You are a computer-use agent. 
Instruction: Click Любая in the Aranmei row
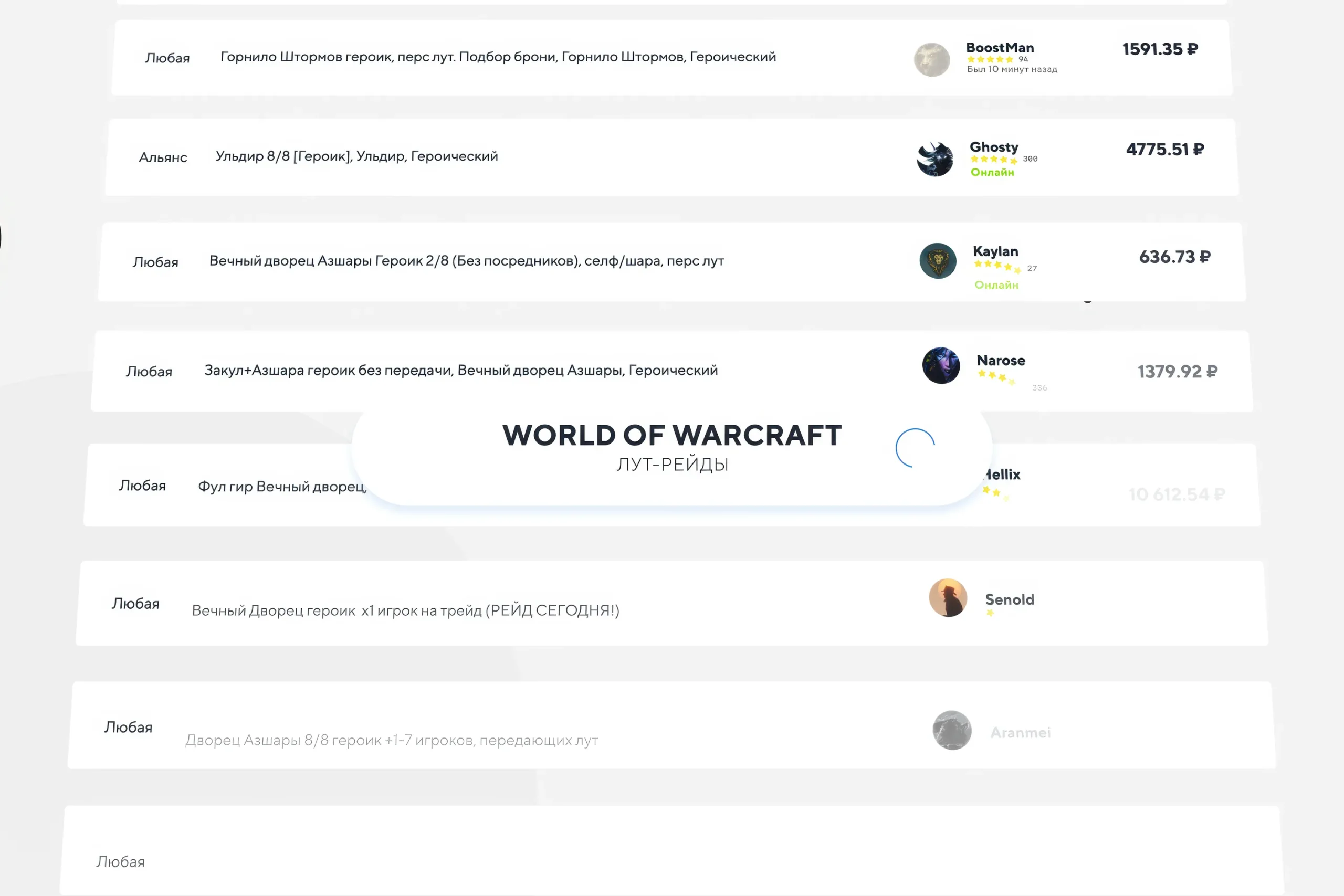(129, 728)
